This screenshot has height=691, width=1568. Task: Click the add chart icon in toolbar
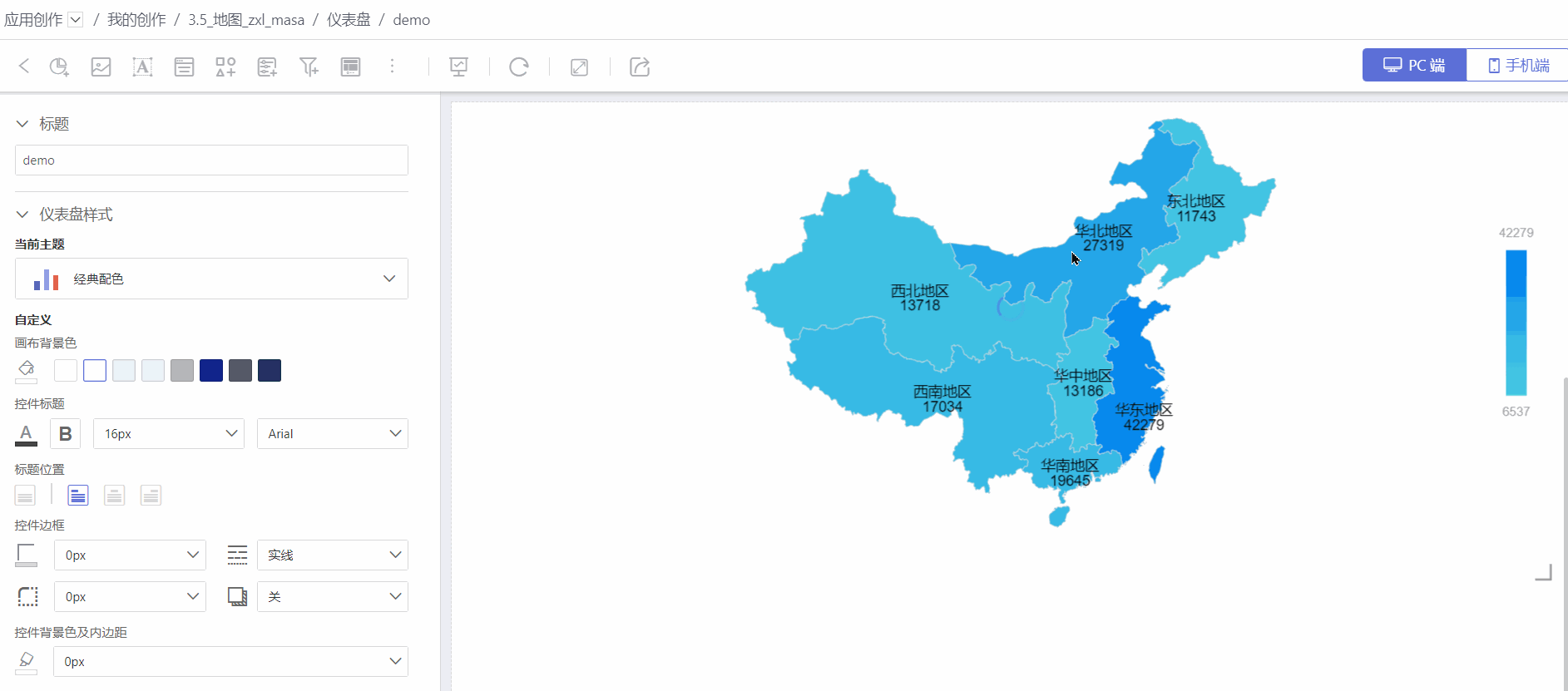(59, 67)
